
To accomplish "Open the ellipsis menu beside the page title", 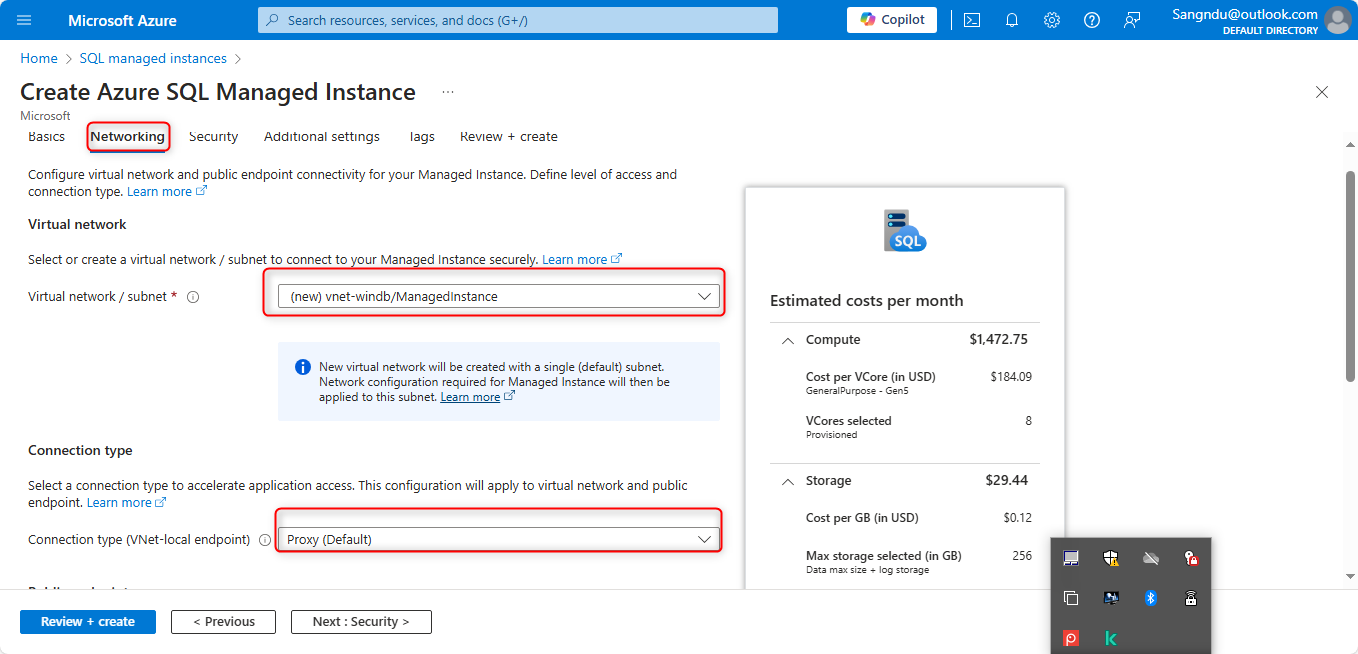I will pos(448,92).
